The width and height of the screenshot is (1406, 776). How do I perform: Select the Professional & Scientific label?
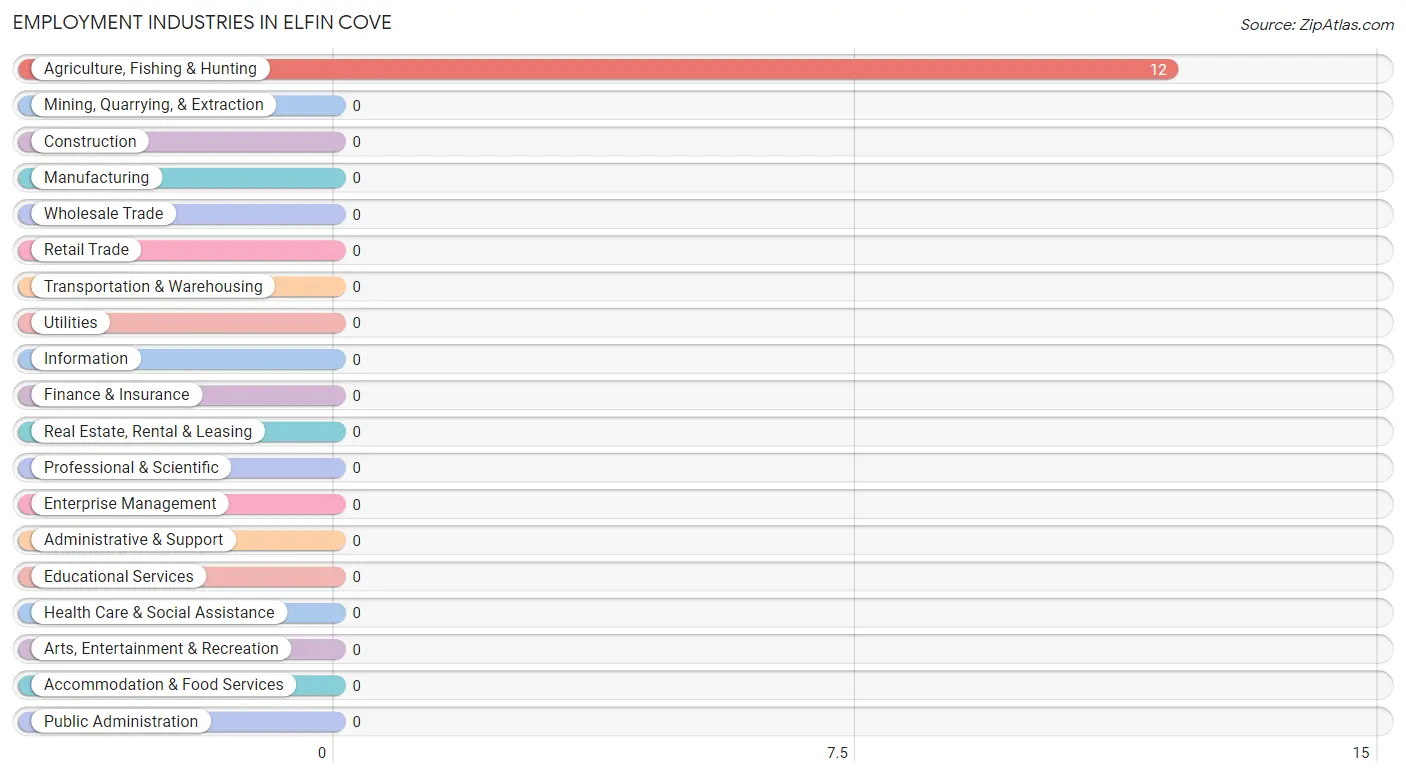click(x=131, y=468)
